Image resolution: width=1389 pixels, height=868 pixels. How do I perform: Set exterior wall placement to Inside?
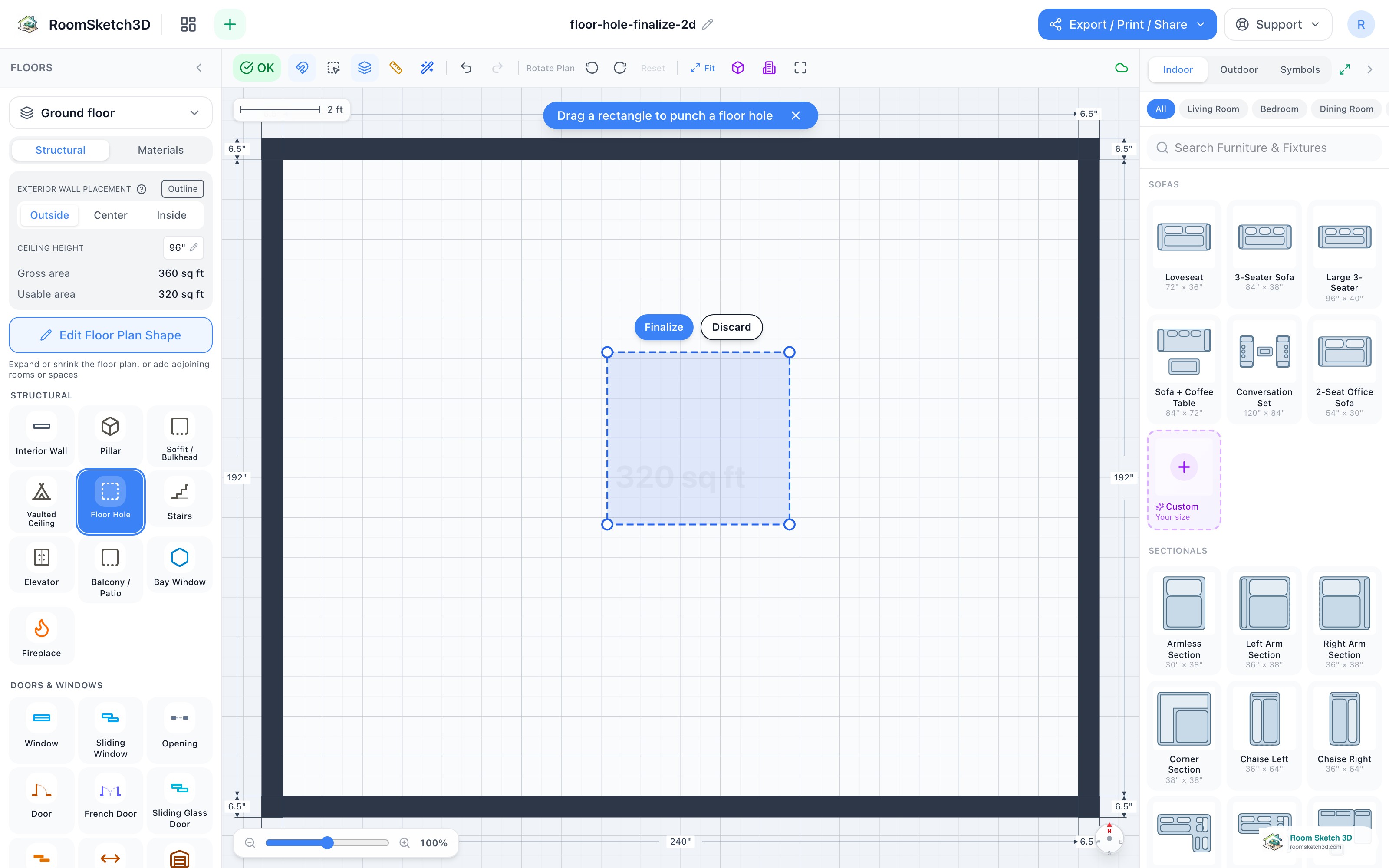pos(171,215)
